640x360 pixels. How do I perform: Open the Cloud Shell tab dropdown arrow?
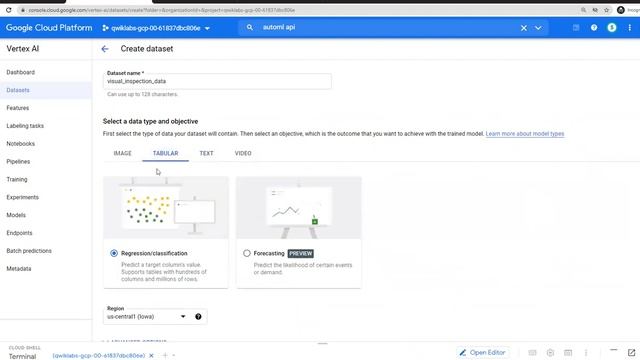pyautogui.click(x=174, y=356)
